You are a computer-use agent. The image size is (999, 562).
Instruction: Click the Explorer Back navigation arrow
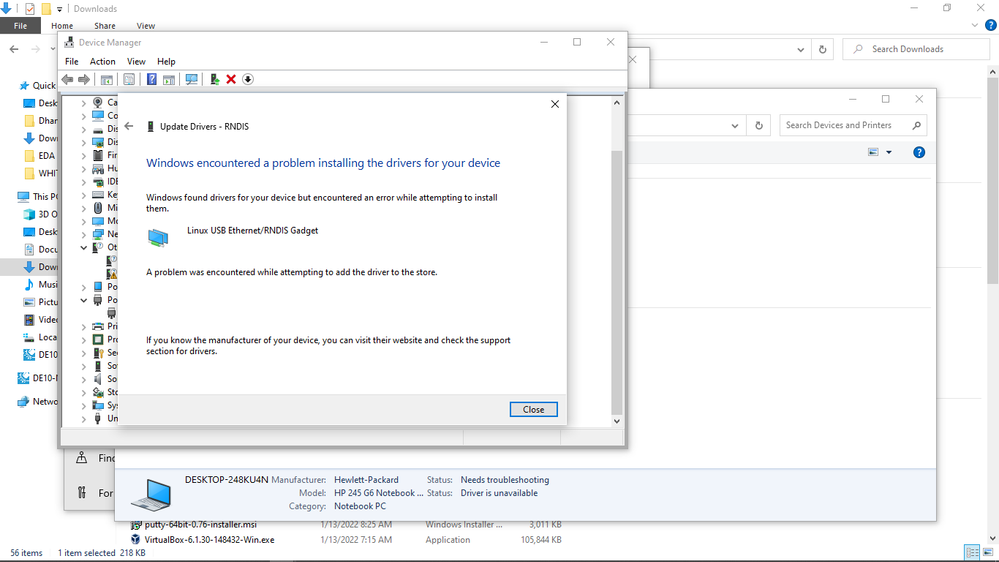pyautogui.click(x=14, y=49)
